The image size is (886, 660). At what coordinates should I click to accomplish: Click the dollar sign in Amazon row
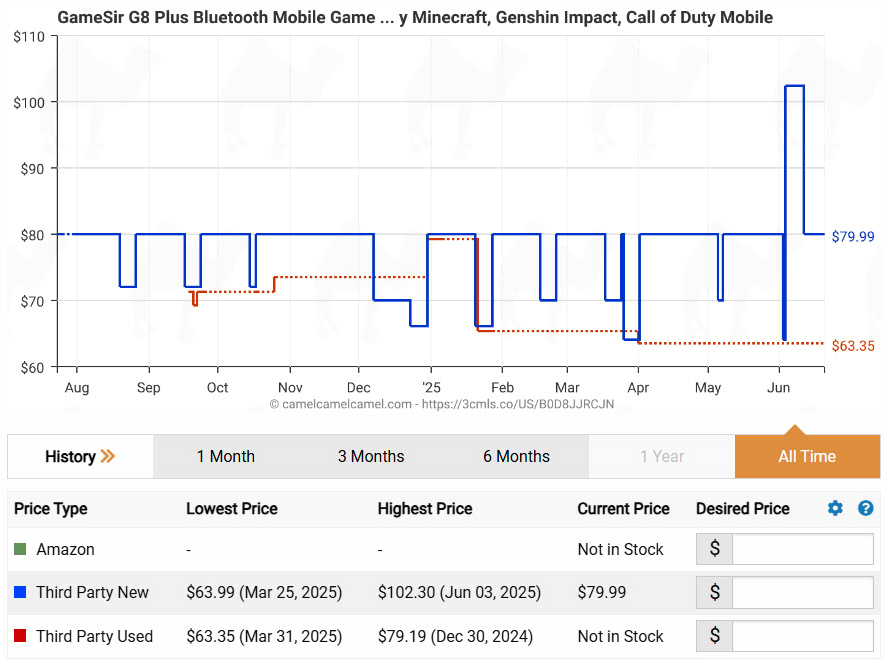[x=714, y=549]
